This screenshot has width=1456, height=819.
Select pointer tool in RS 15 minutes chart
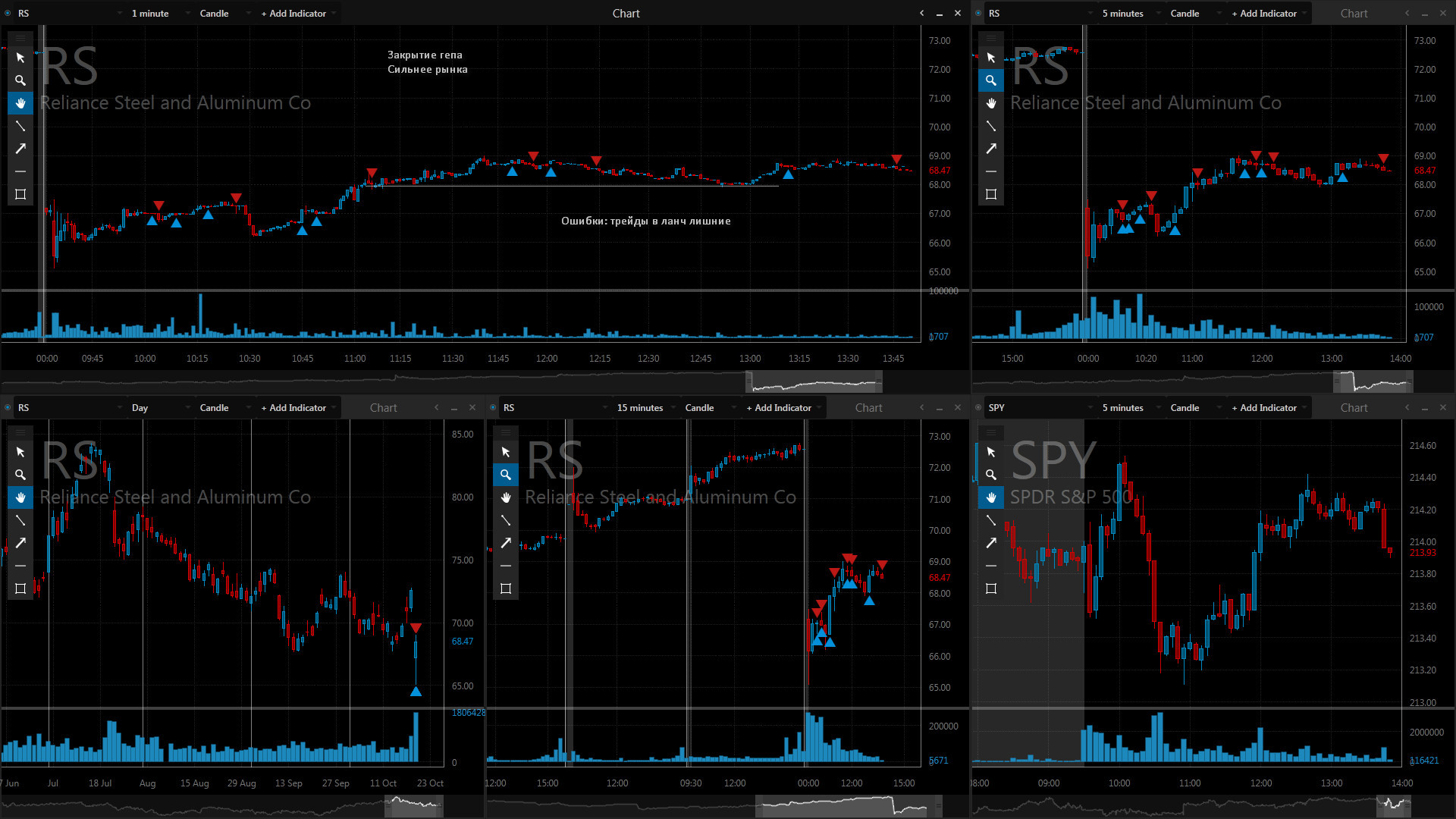(506, 452)
